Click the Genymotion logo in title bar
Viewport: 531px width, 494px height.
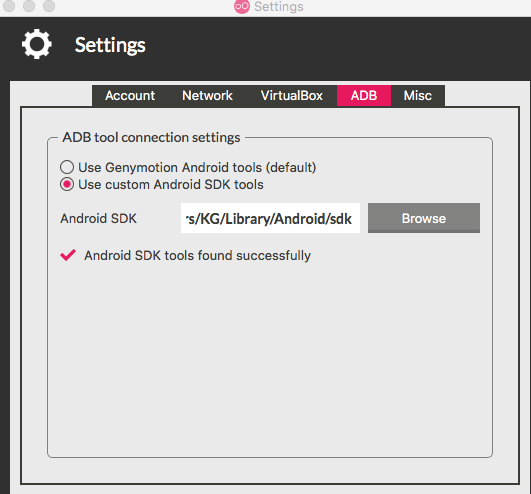click(x=242, y=6)
